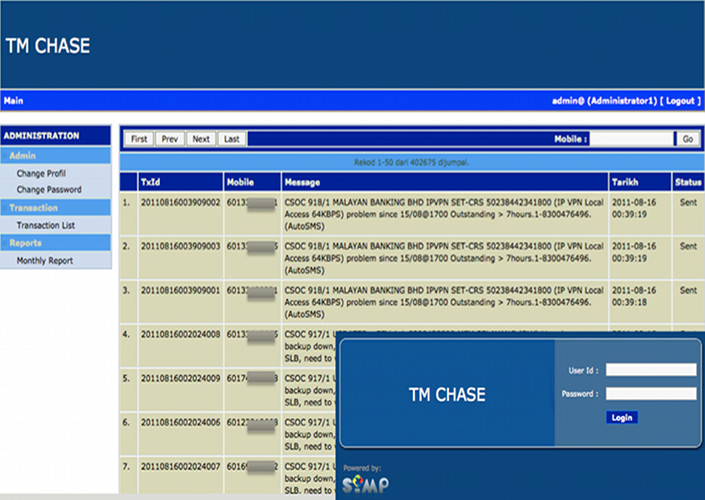705x500 pixels.
Task: Click the Mobile column header
Action: pos(252,182)
